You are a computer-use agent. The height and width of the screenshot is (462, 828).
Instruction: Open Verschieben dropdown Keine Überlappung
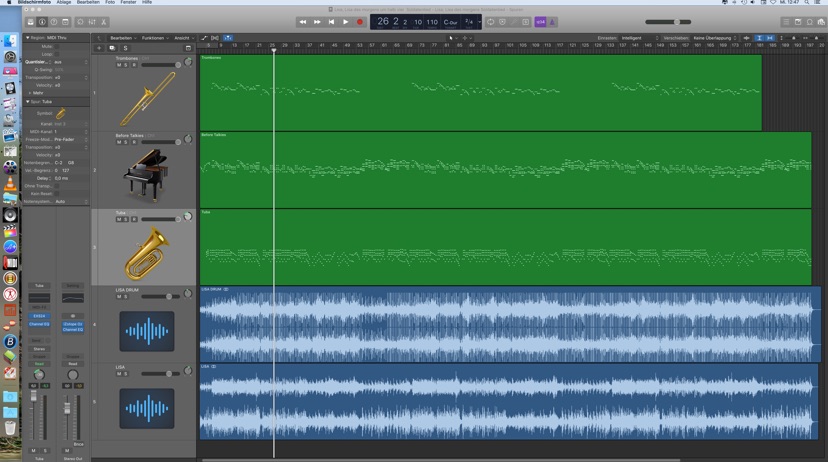(715, 38)
